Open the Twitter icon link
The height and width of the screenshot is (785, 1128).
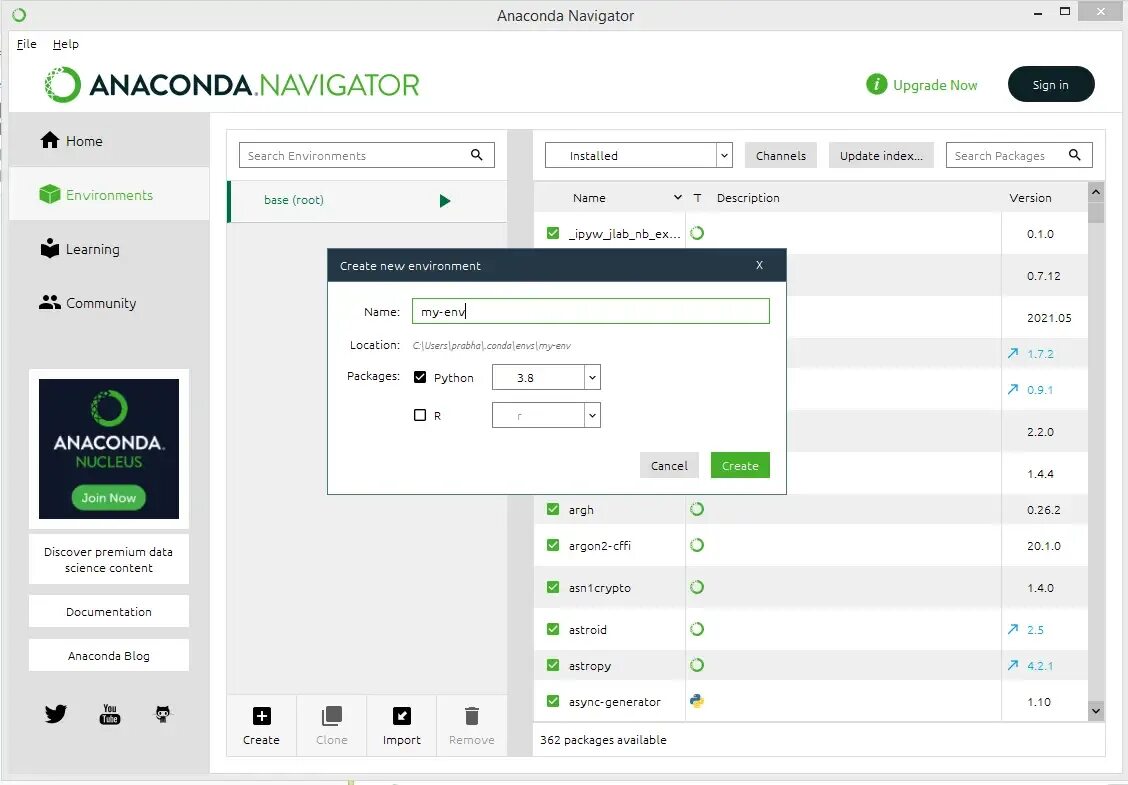(x=55, y=714)
